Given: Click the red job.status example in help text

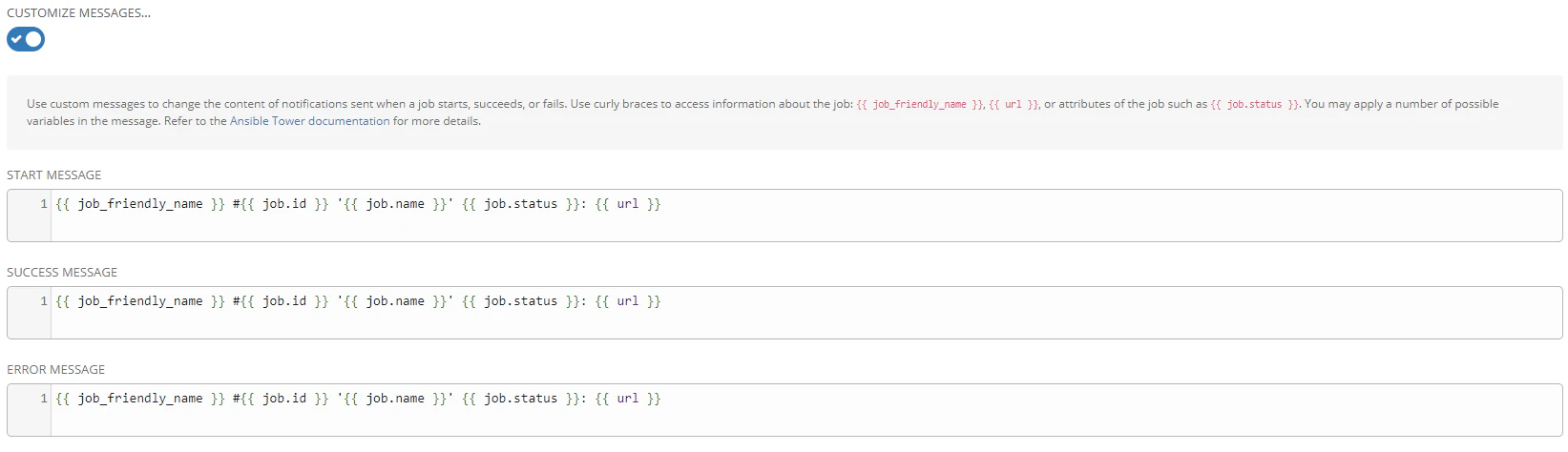Looking at the screenshot, I should [1255, 105].
